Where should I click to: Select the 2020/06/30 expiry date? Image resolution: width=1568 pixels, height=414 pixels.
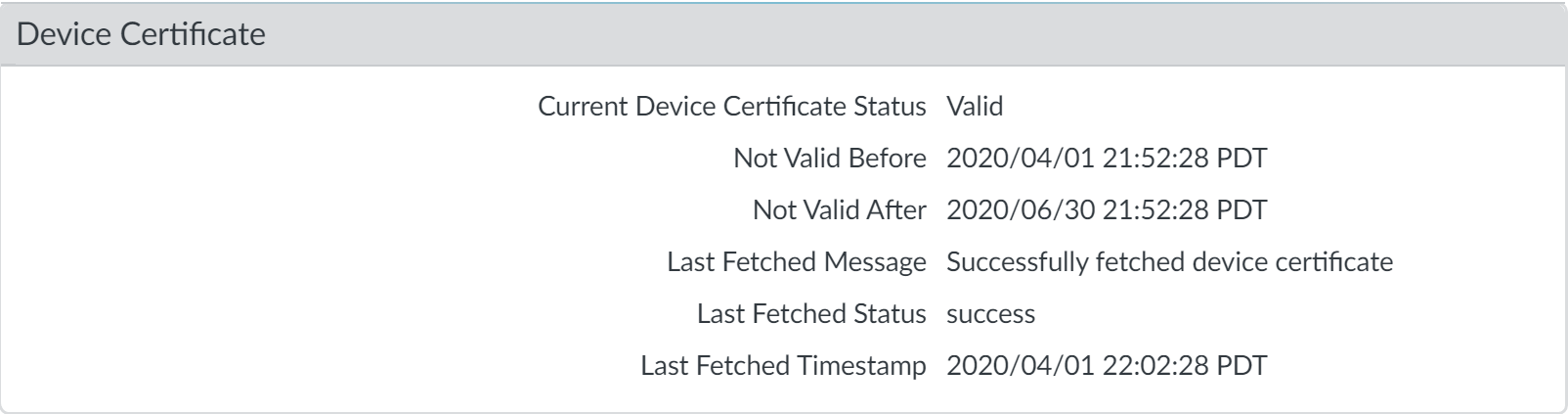coord(1021,209)
